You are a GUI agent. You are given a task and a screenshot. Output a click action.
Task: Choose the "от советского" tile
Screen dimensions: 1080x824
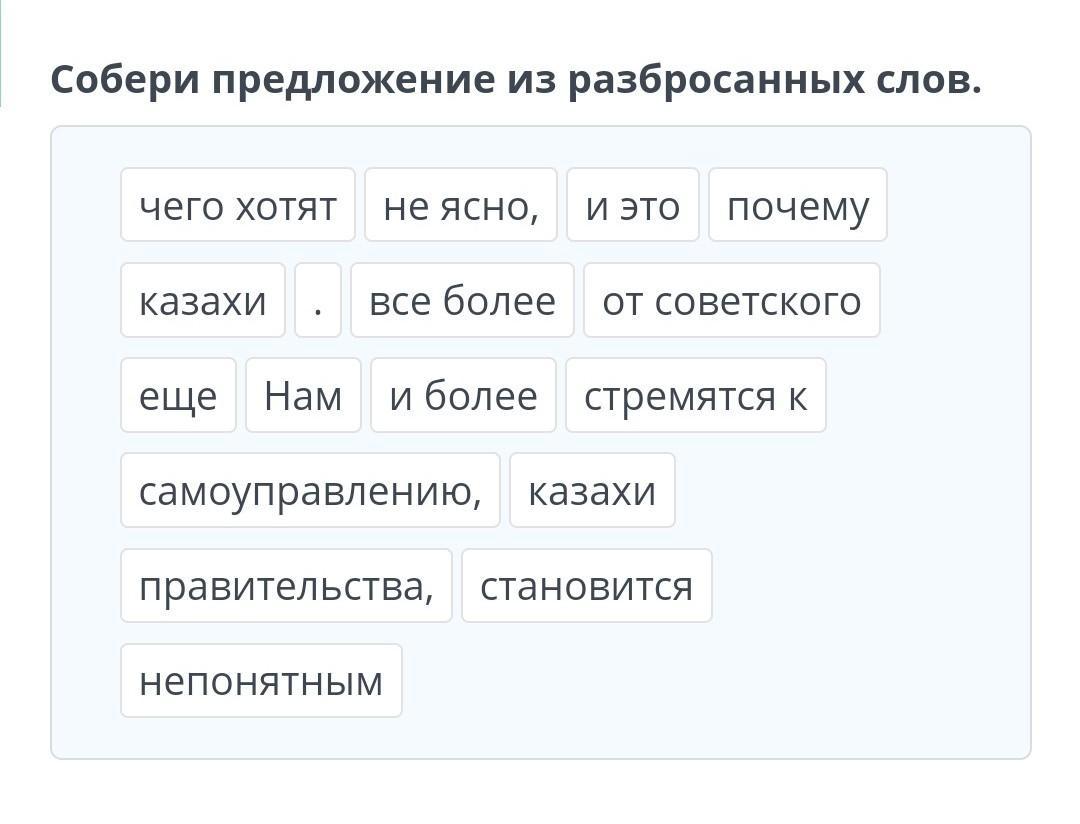click(x=731, y=300)
